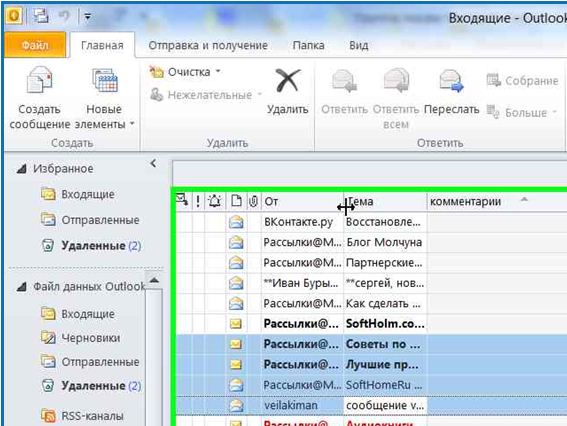
Task: Click envelope icon of ВКонтакте.ру message
Action: tap(236, 222)
